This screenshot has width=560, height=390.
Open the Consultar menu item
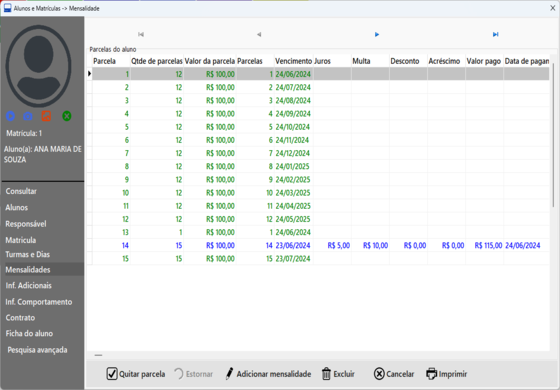[x=21, y=191]
